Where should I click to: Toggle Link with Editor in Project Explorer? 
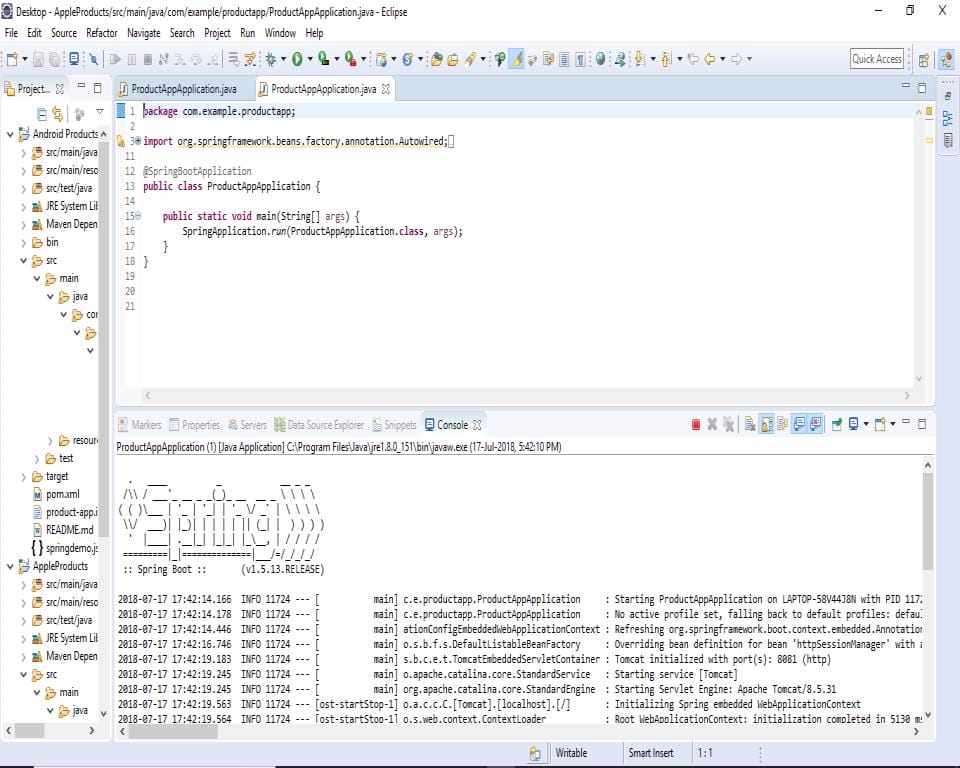(x=58, y=113)
